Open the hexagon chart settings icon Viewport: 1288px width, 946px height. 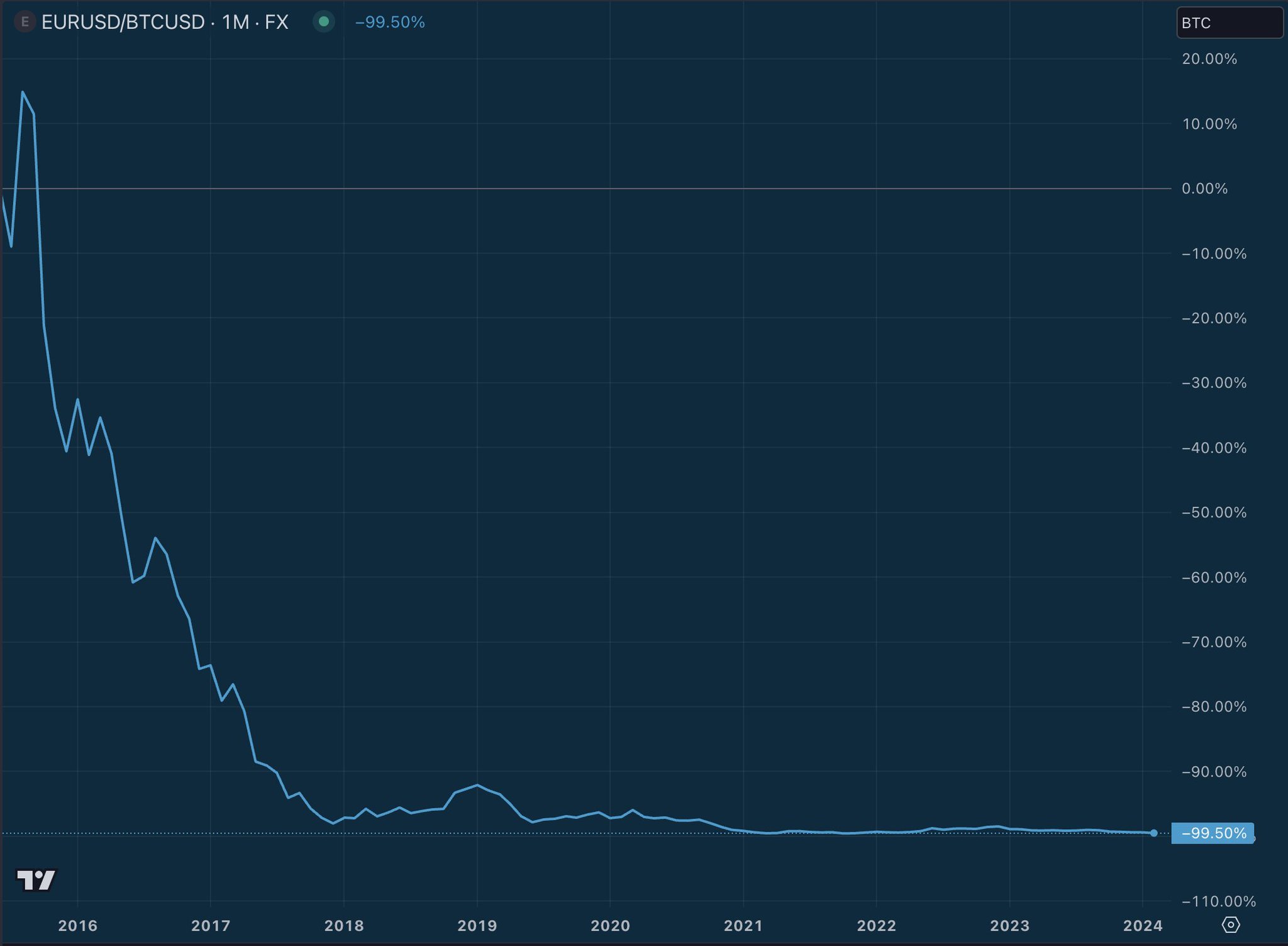(1231, 925)
